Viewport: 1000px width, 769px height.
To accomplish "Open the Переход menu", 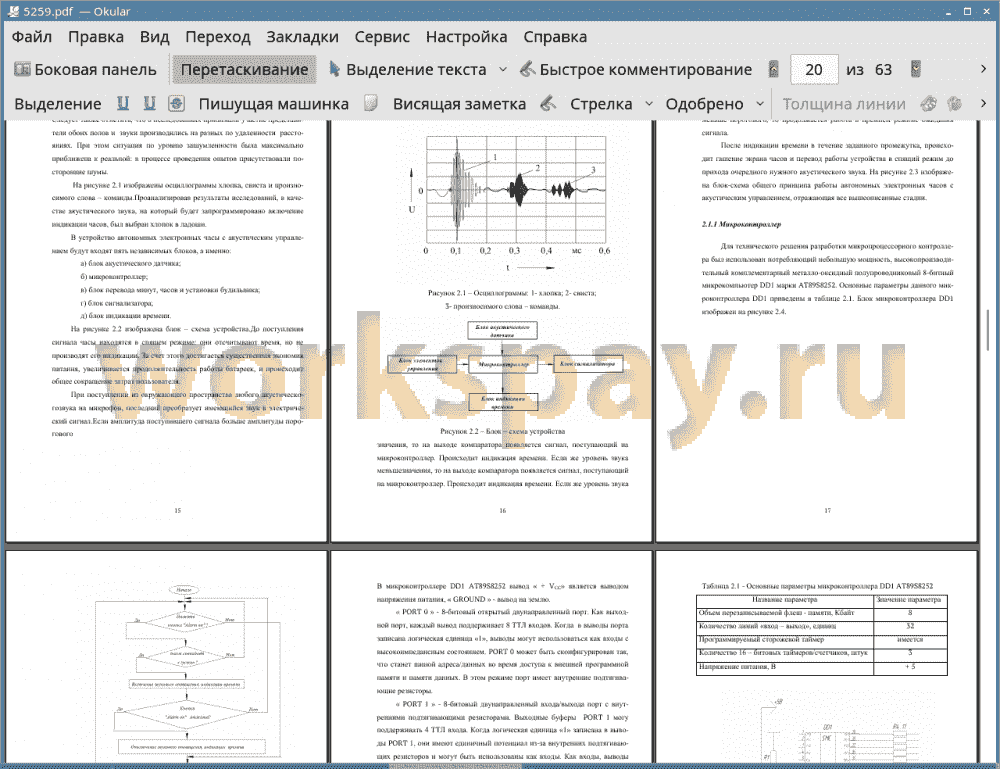I will [x=217, y=37].
